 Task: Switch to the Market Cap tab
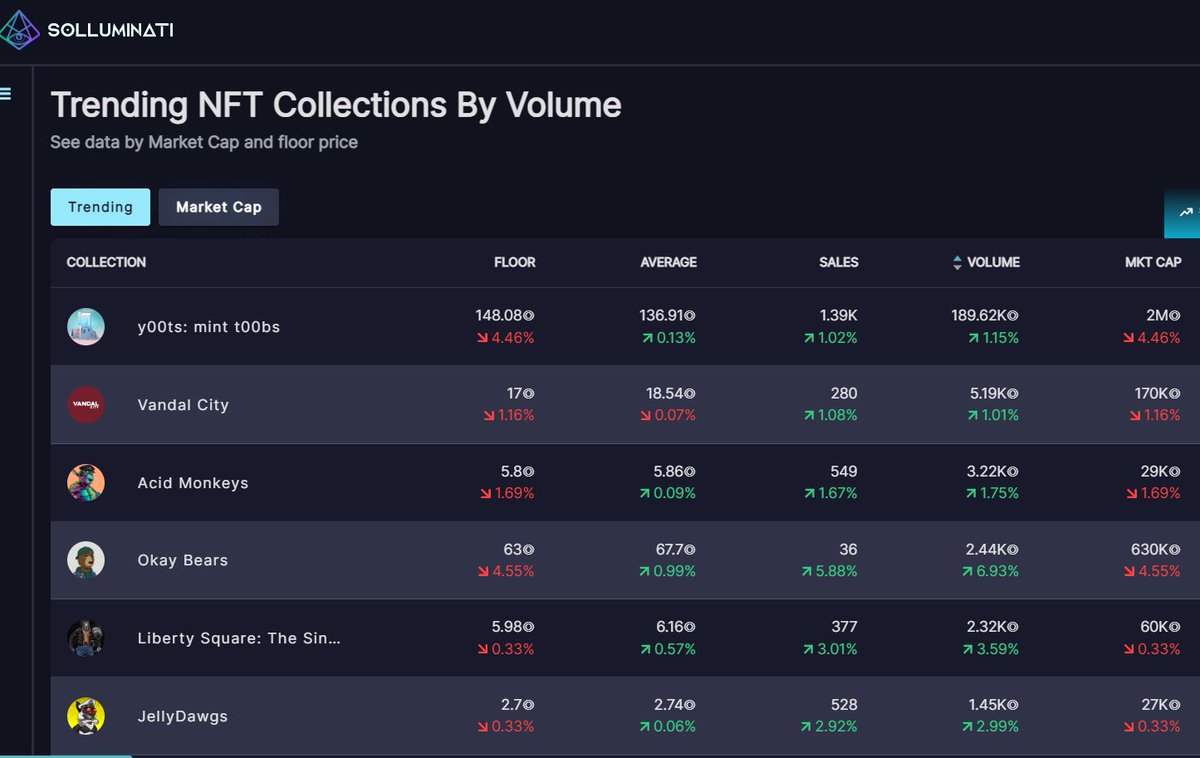pyautogui.click(x=219, y=207)
